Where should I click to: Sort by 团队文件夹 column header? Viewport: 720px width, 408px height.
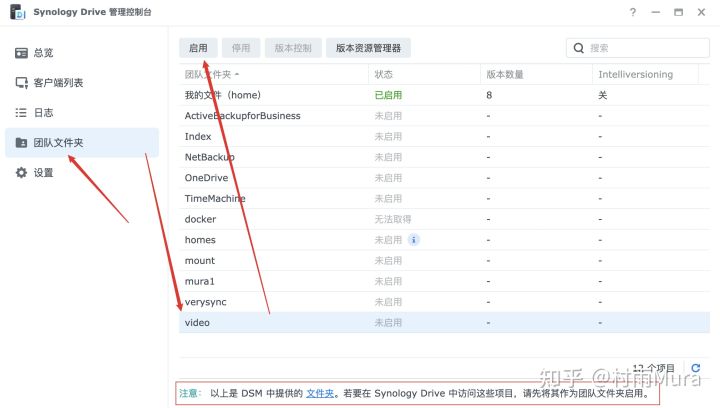(274, 74)
